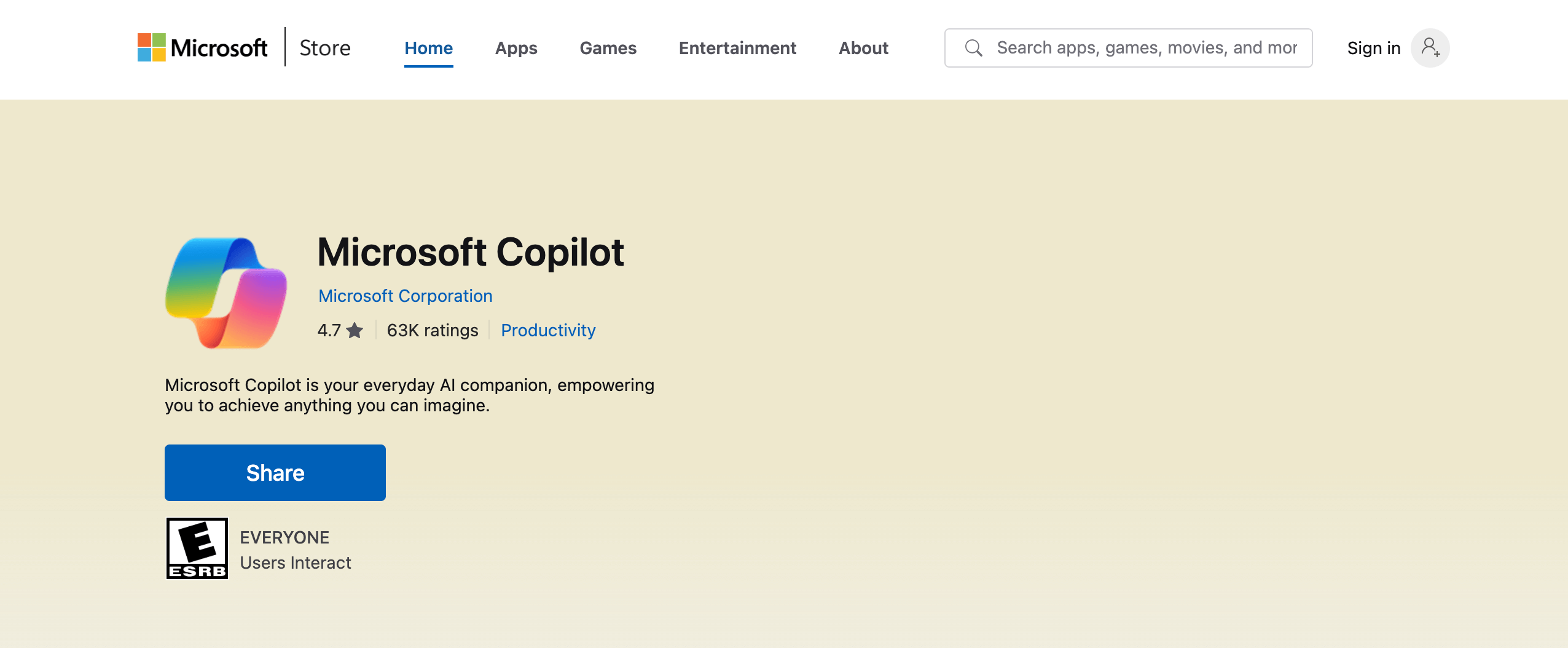The image size is (1568, 648).
Task: Click the rating star icon
Action: tap(355, 331)
